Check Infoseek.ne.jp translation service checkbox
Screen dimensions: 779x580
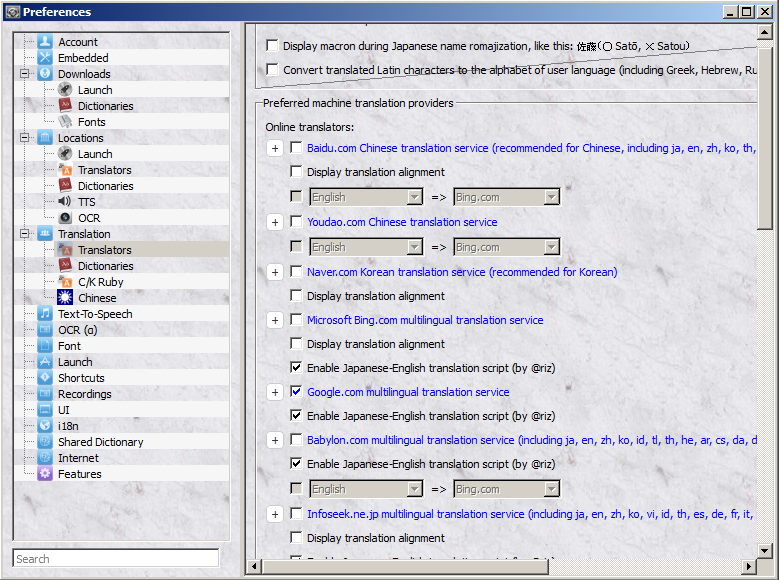pyautogui.click(x=296, y=514)
